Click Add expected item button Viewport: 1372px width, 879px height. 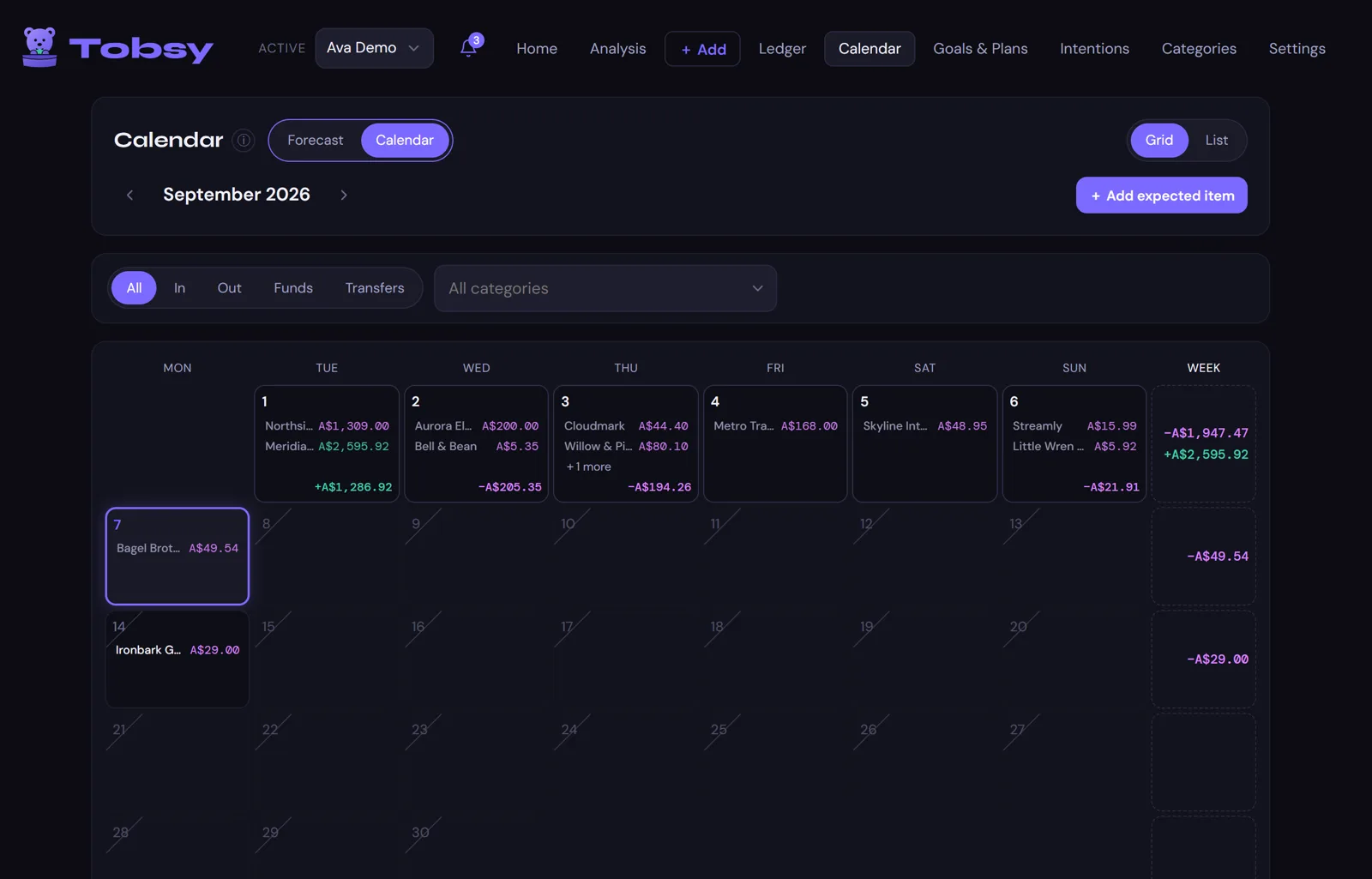click(1161, 196)
